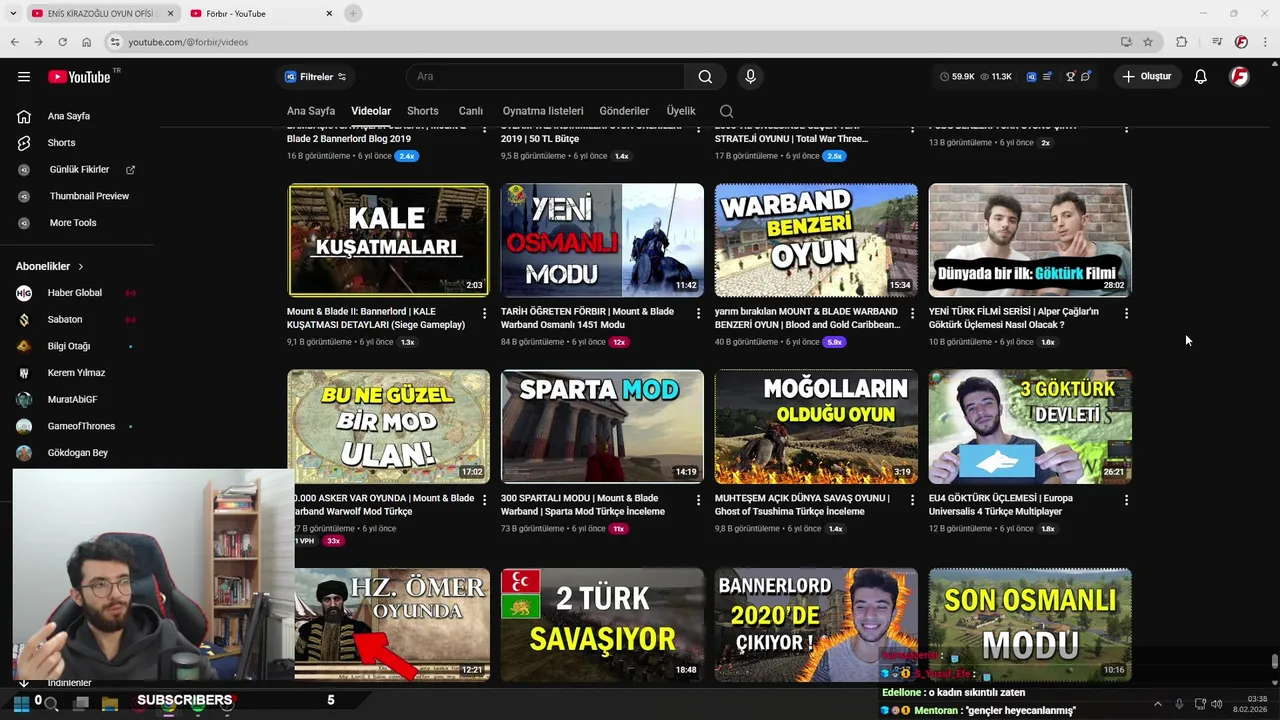Open the vidIQ list icon in header
The width and height of the screenshot is (1280, 720).
click(x=1047, y=77)
